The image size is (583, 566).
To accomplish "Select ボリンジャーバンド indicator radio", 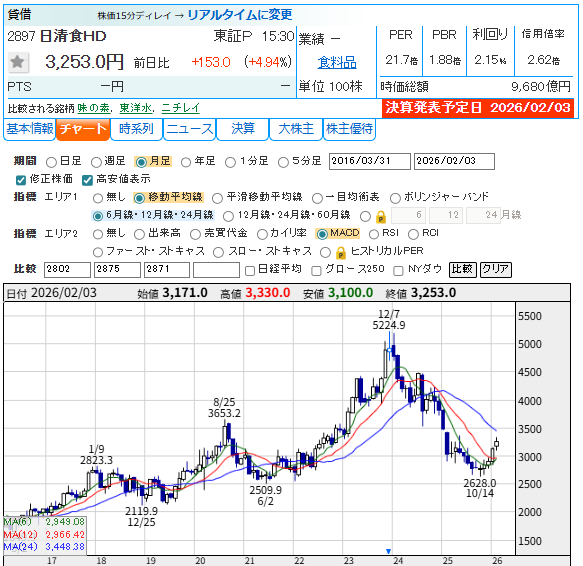I will click(395, 198).
